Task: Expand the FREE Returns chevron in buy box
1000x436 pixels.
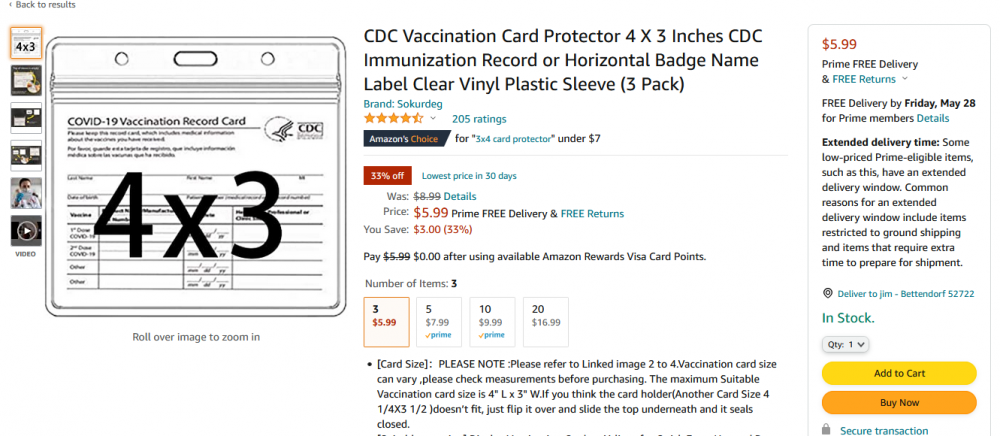Action: tap(904, 80)
